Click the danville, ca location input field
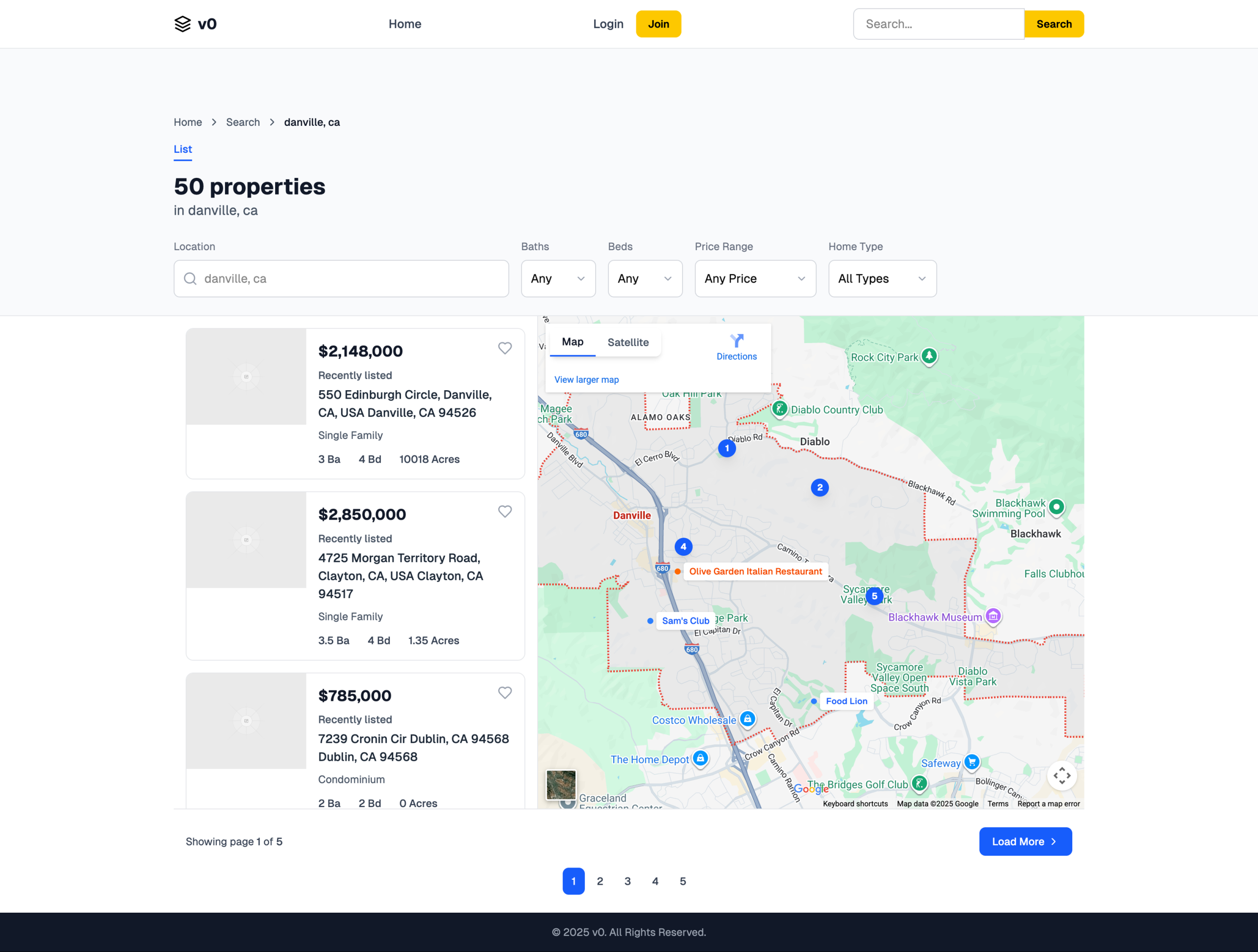Viewport: 1258px width, 952px height. (341, 279)
